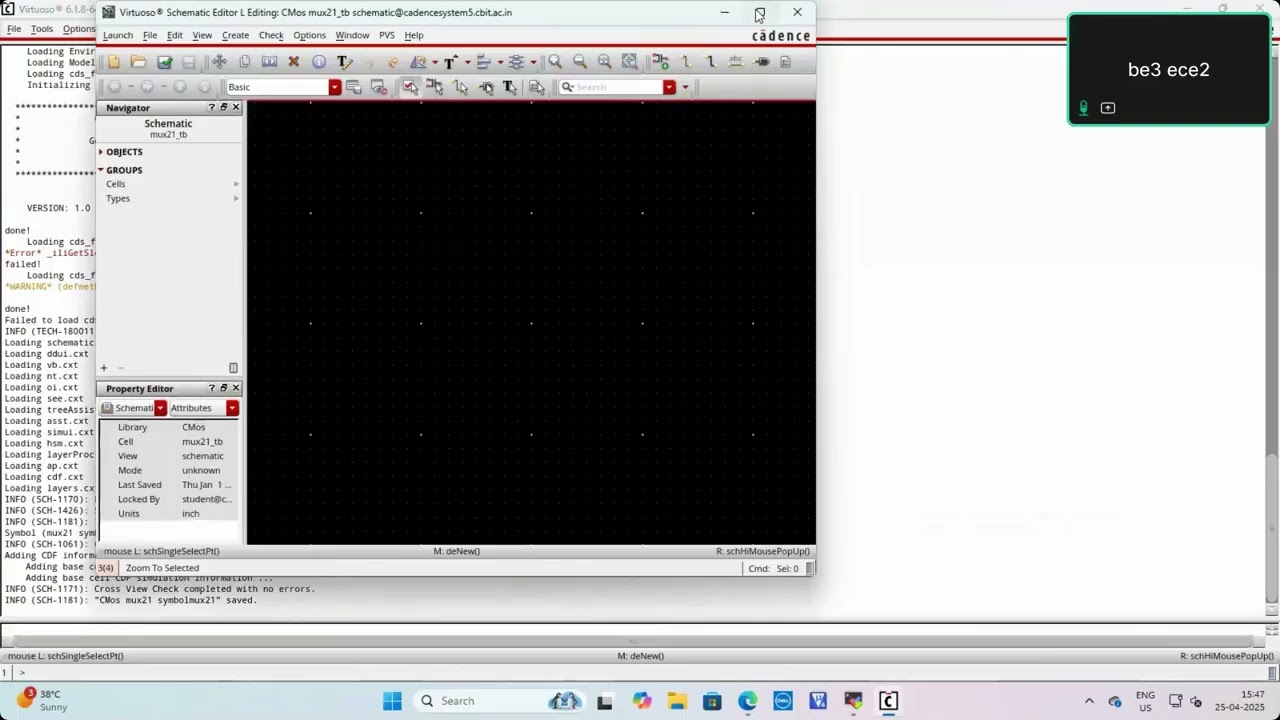Screen dimensions: 1280x720
Task: Click the Check and Save icon
Action: click(x=164, y=62)
